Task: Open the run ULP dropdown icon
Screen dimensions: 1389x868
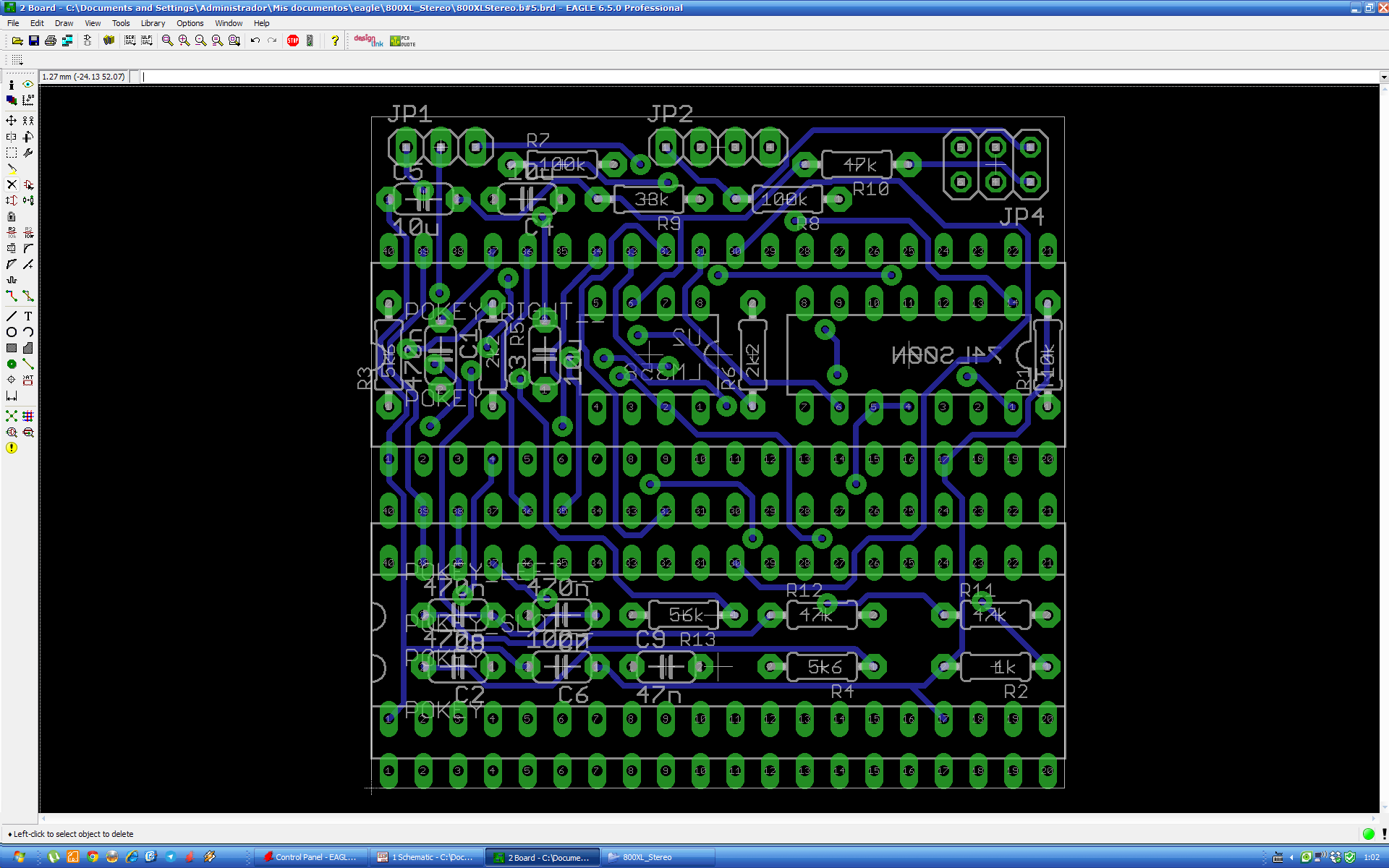Action: coord(147,41)
